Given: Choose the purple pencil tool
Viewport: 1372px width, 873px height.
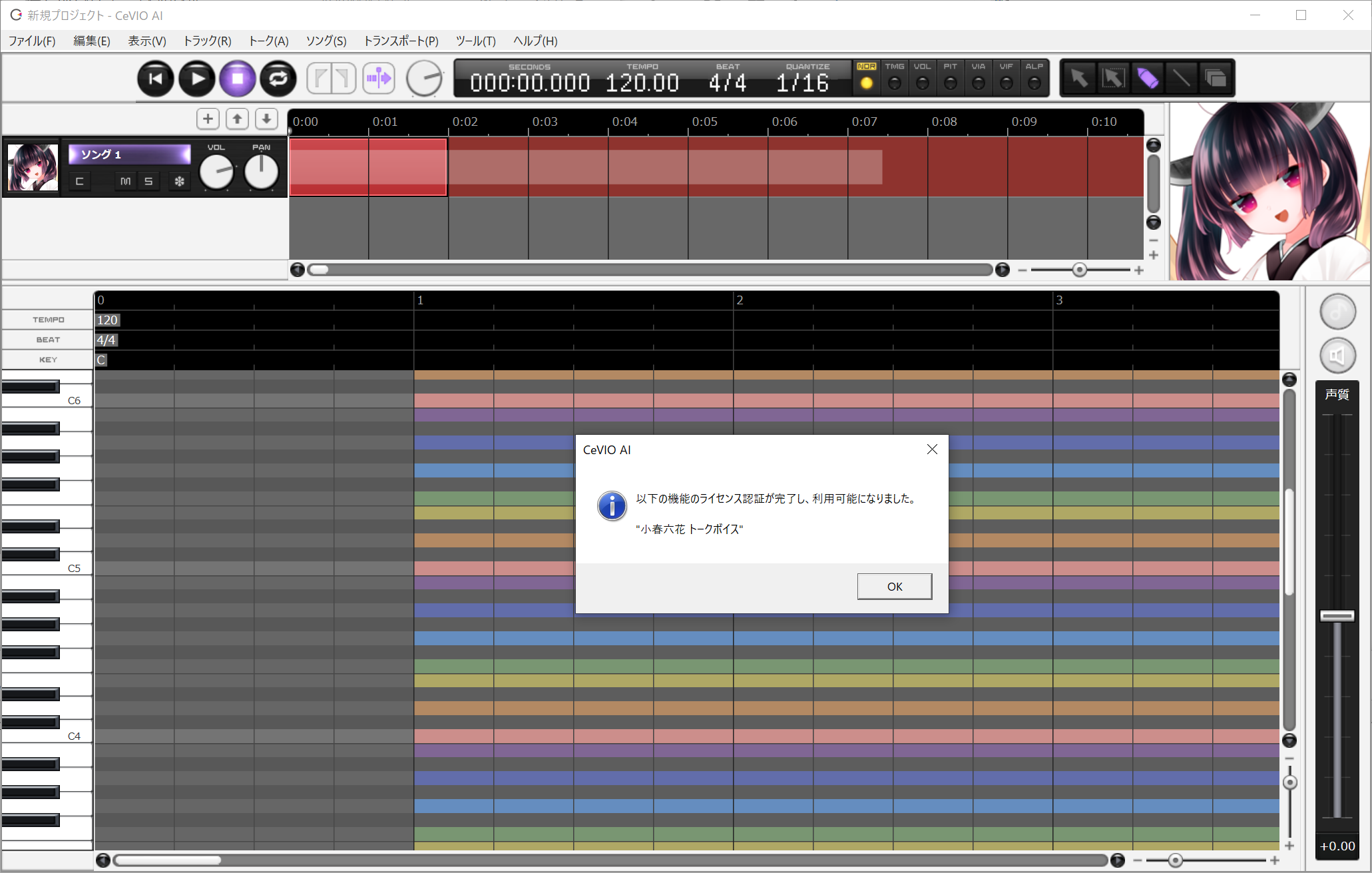Looking at the screenshot, I should pos(1147,78).
